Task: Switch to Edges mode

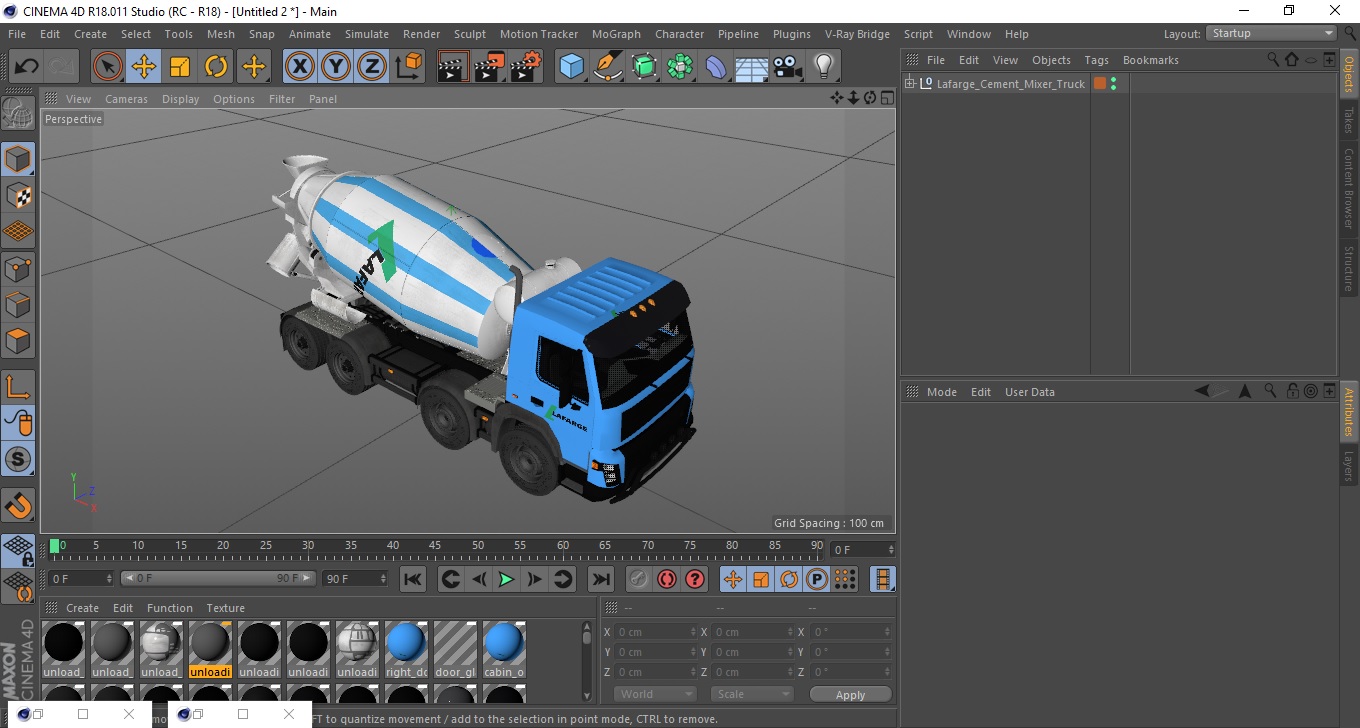Action: [18, 304]
